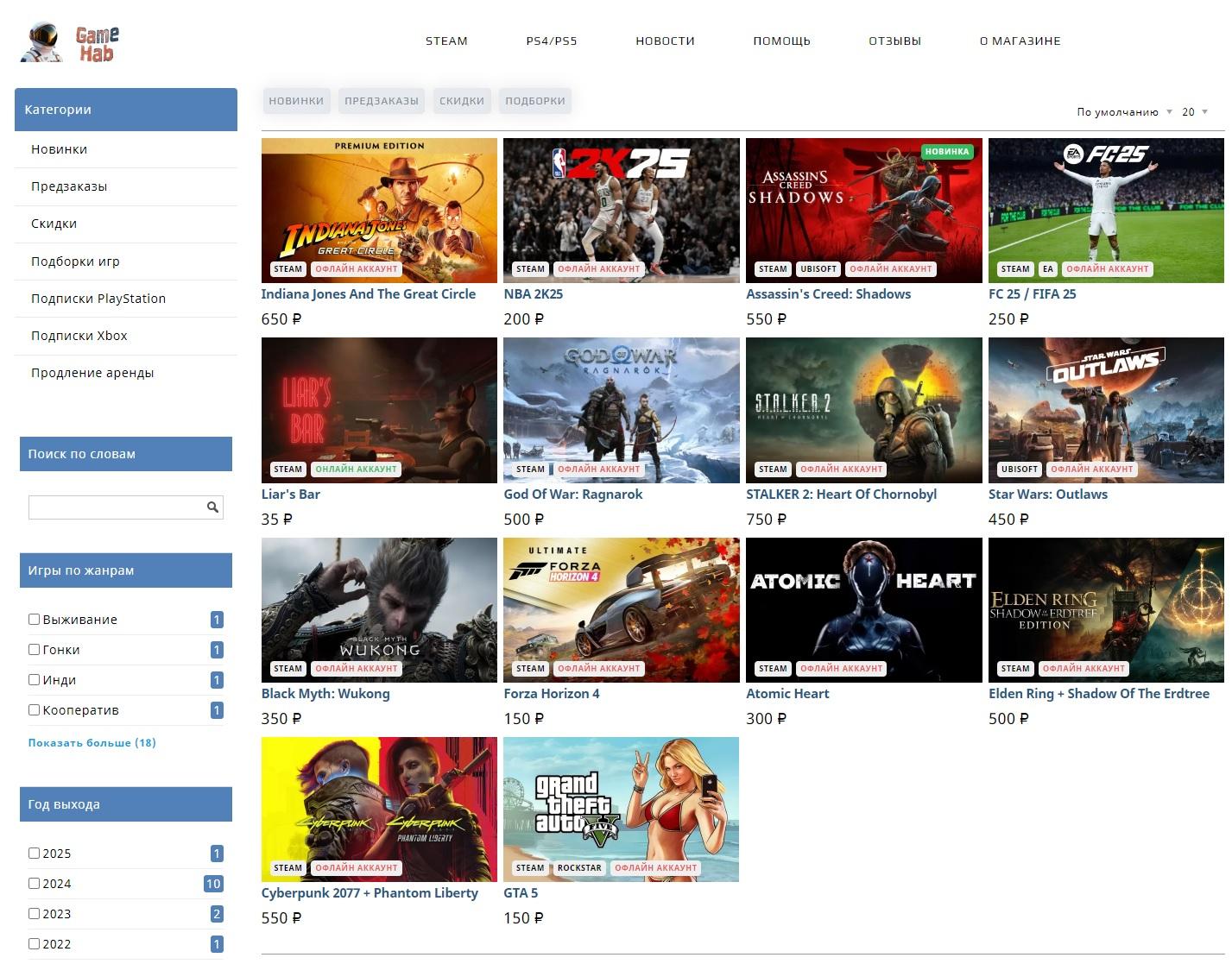
Task: Enable the Инди genre filter
Action: tap(35, 680)
